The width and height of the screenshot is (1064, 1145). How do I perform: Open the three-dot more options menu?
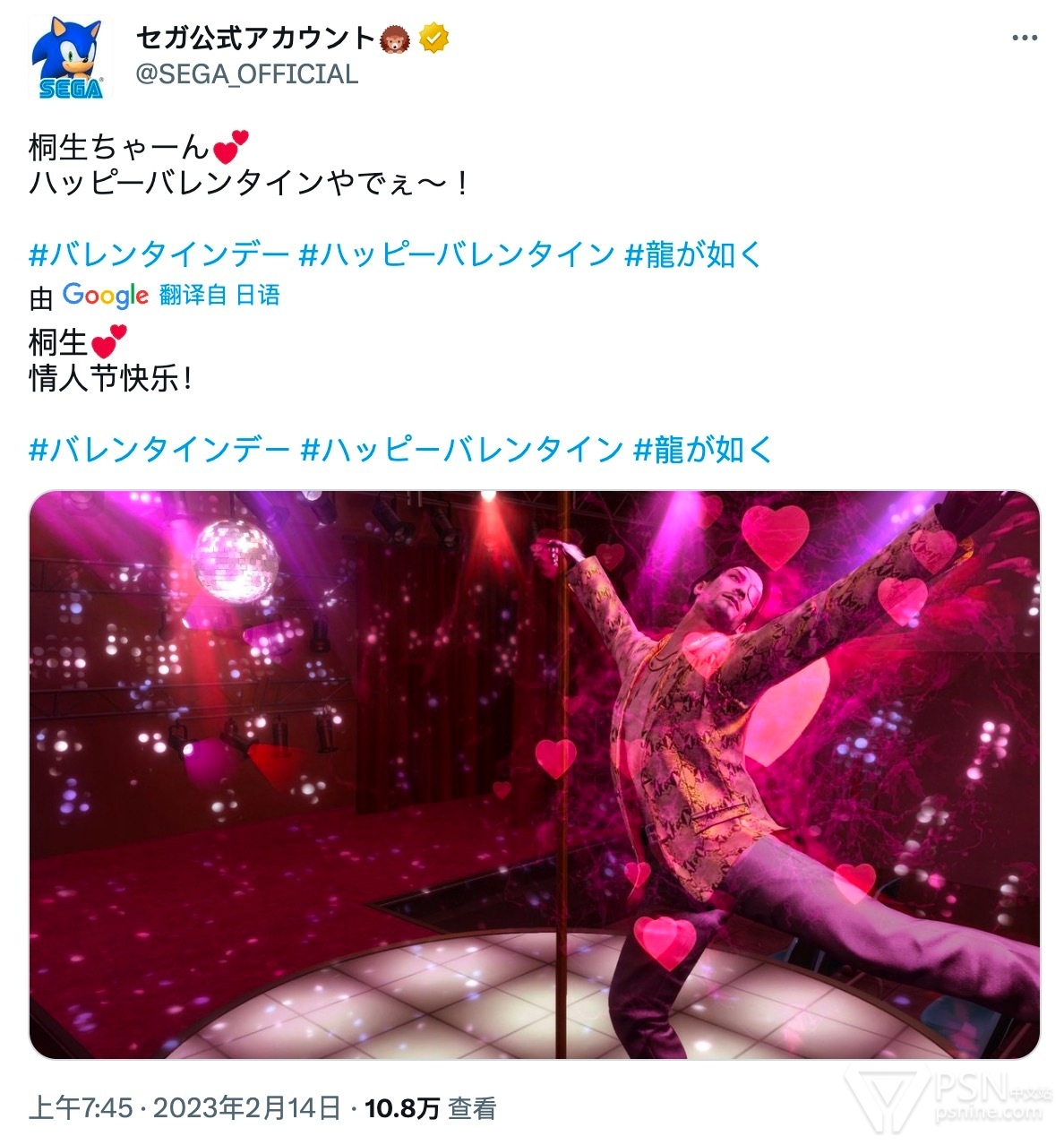point(1025,39)
